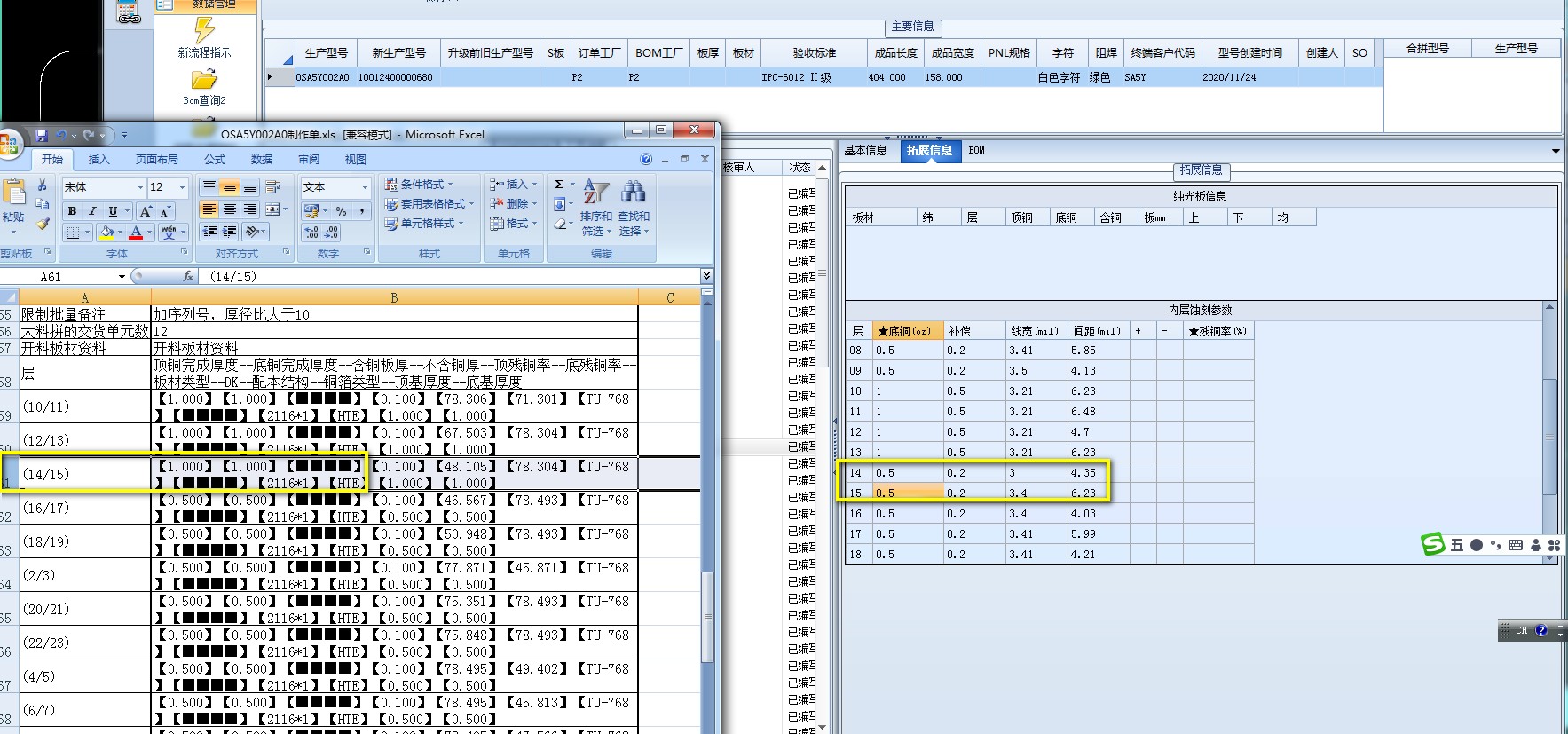Open the cells Delete (删除) button
The width and height of the screenshot is (1568, 734).
coord(513,204)
